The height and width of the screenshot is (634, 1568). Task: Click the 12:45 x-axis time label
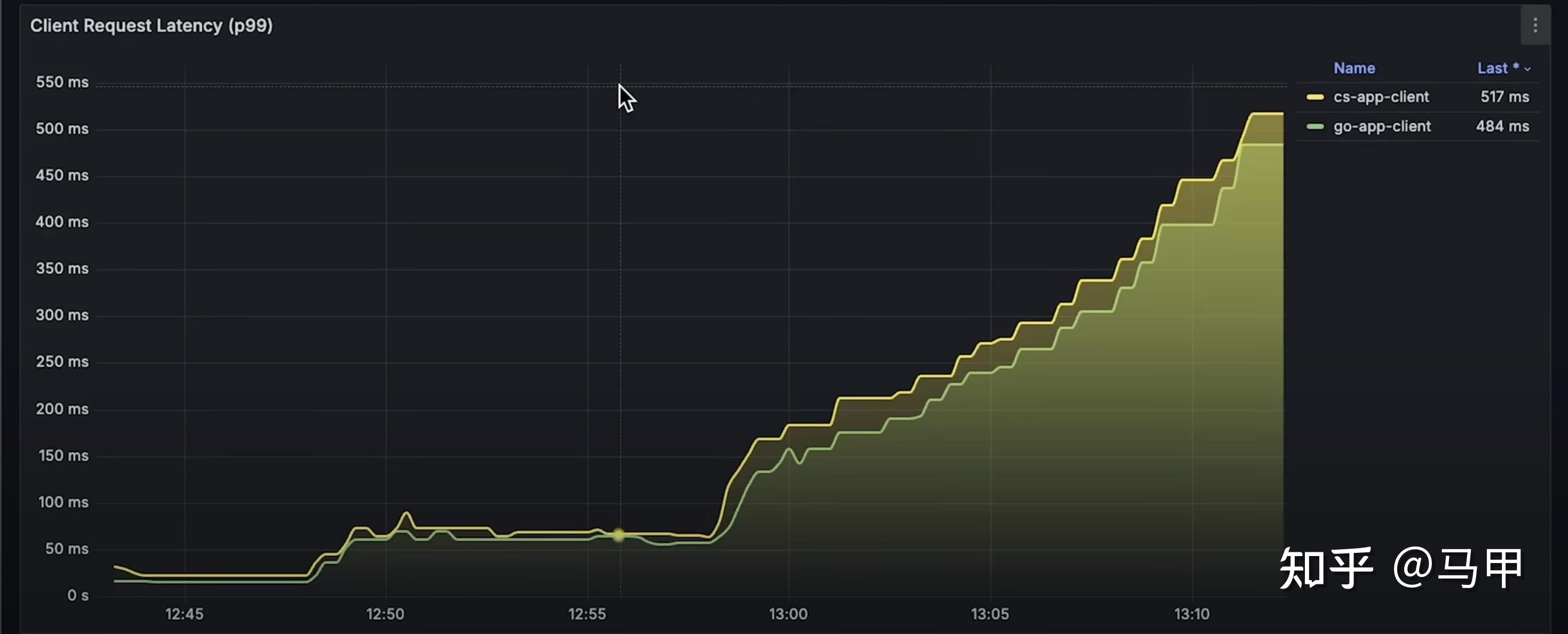[184, 614]
